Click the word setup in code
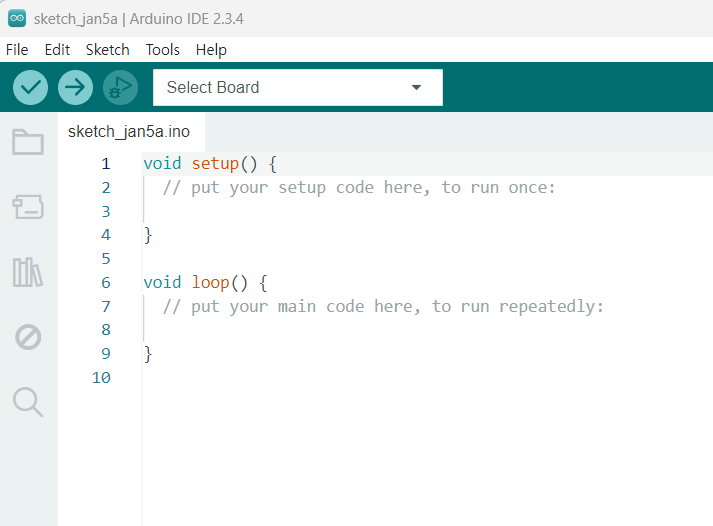The image size is (713, 526). [x=215, y=164]
